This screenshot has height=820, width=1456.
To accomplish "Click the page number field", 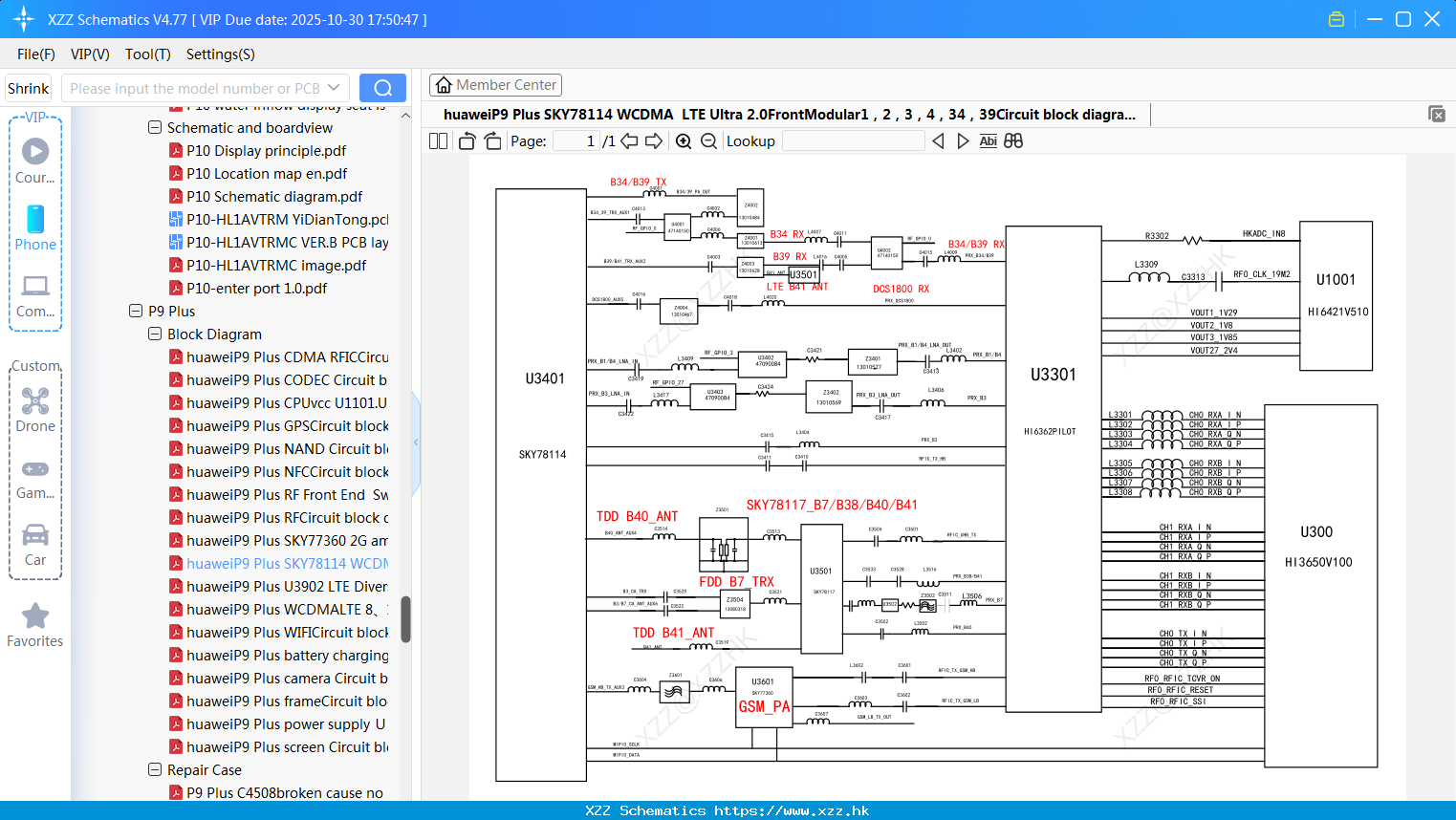I will click(x=576, y=140).
